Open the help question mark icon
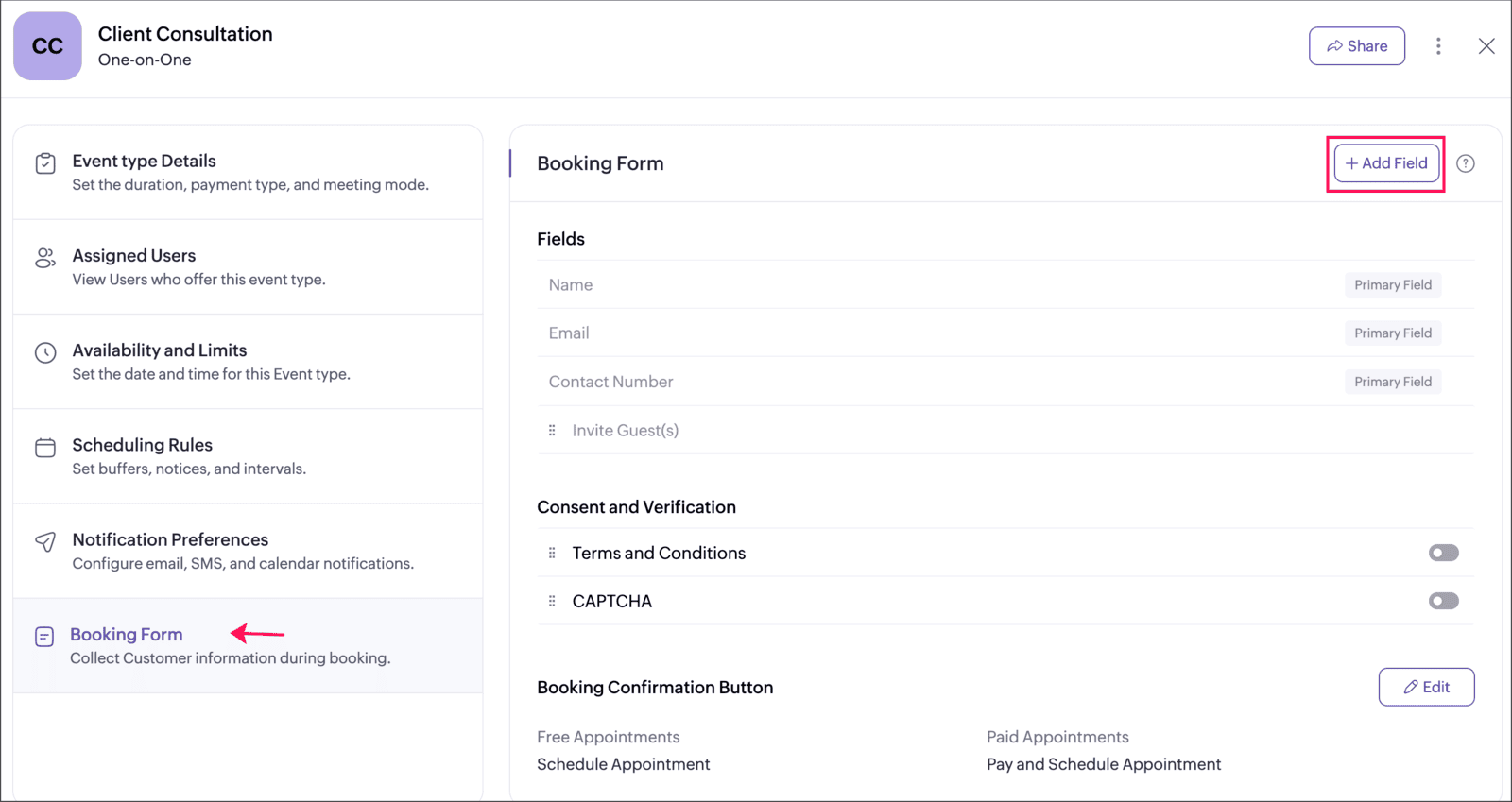The width and height of the screenshot is (1512, 802). tap(1465, 163)
